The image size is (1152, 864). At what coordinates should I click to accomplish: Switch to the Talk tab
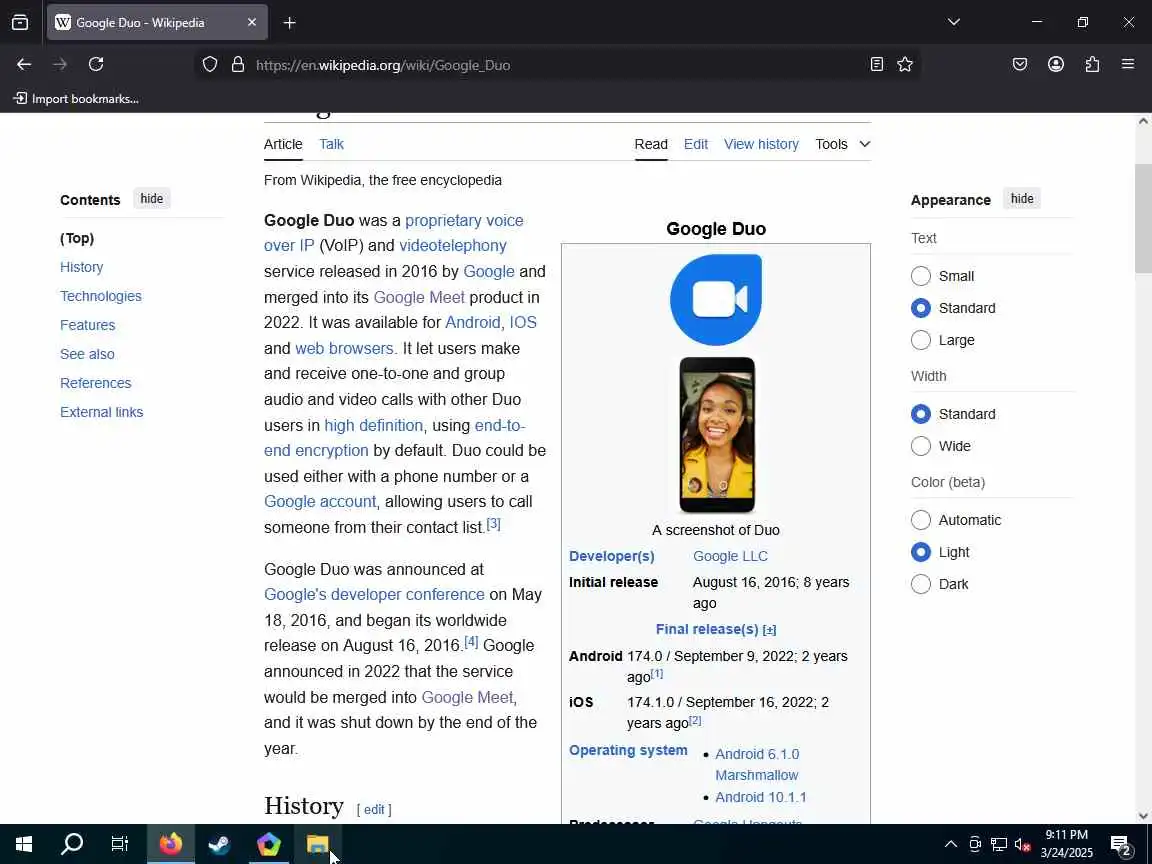[331, 144]
